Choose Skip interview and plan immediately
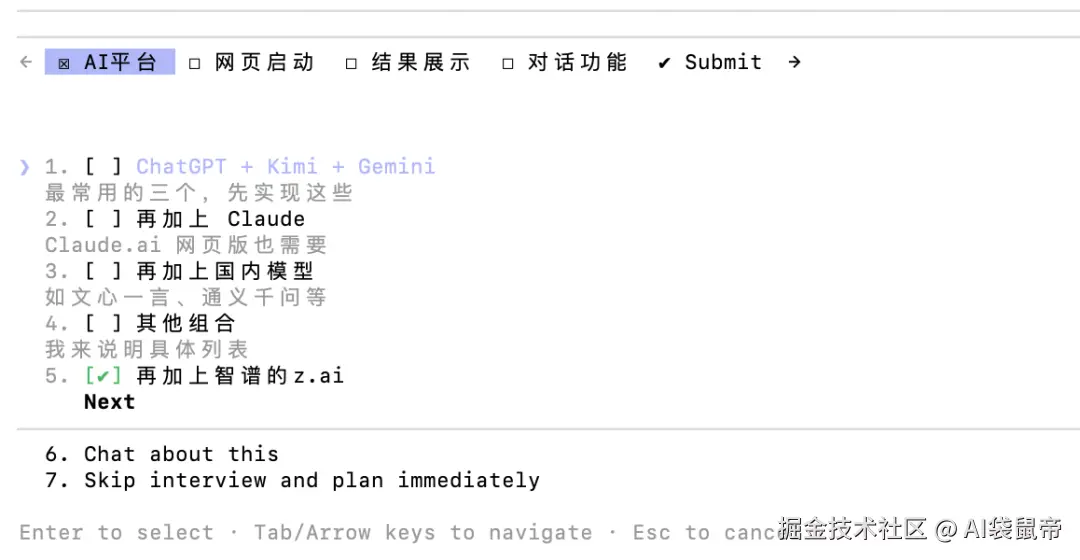 point(311,480)
